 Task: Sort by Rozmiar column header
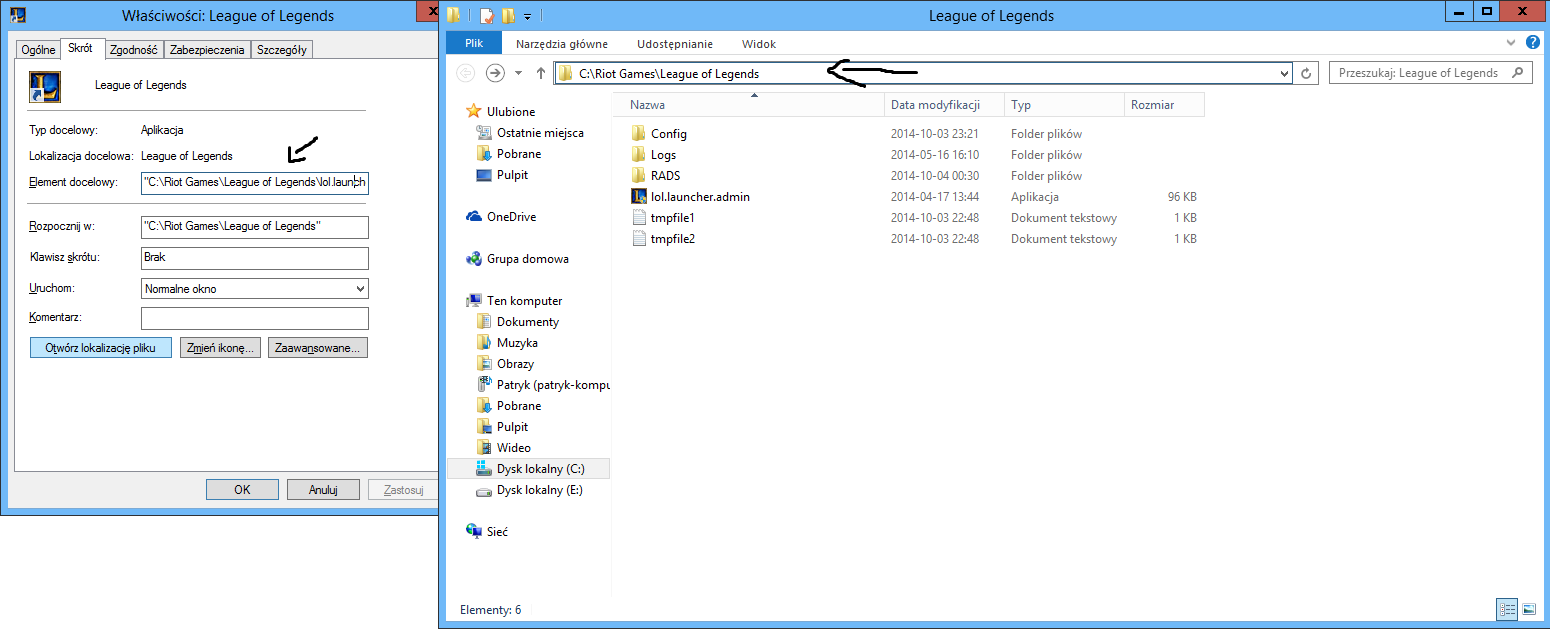1165,104
